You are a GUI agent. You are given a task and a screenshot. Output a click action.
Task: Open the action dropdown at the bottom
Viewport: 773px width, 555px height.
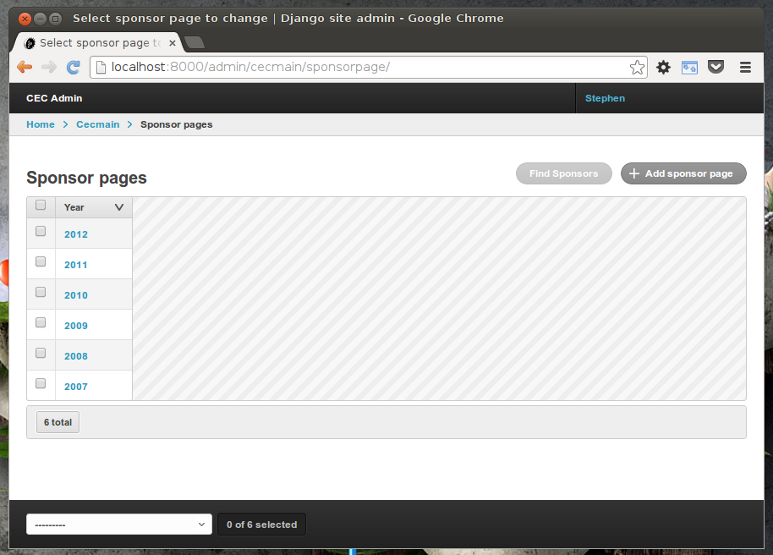coord(119,524)
